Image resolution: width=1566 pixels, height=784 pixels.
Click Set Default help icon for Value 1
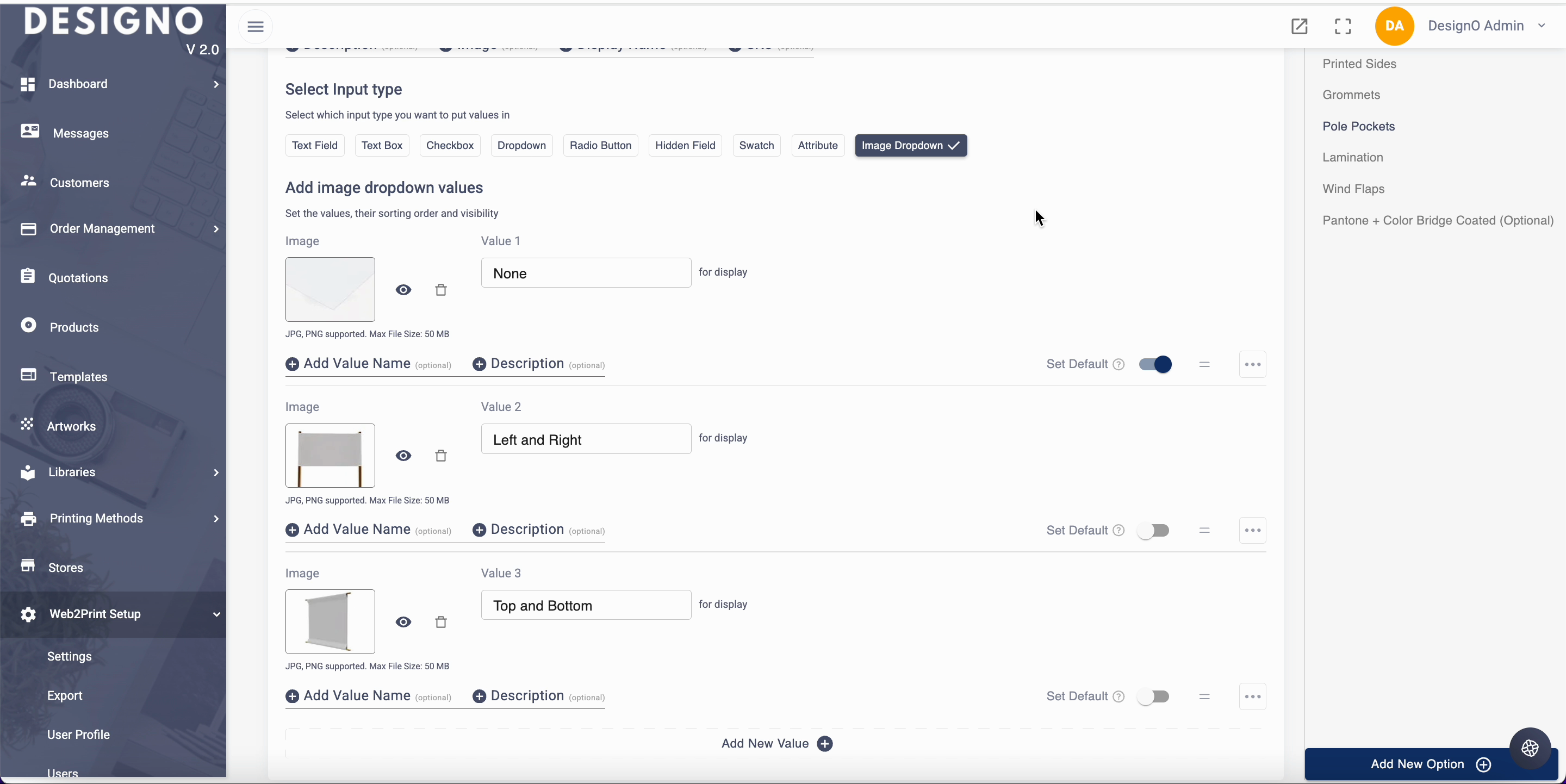pos(1118,365)
